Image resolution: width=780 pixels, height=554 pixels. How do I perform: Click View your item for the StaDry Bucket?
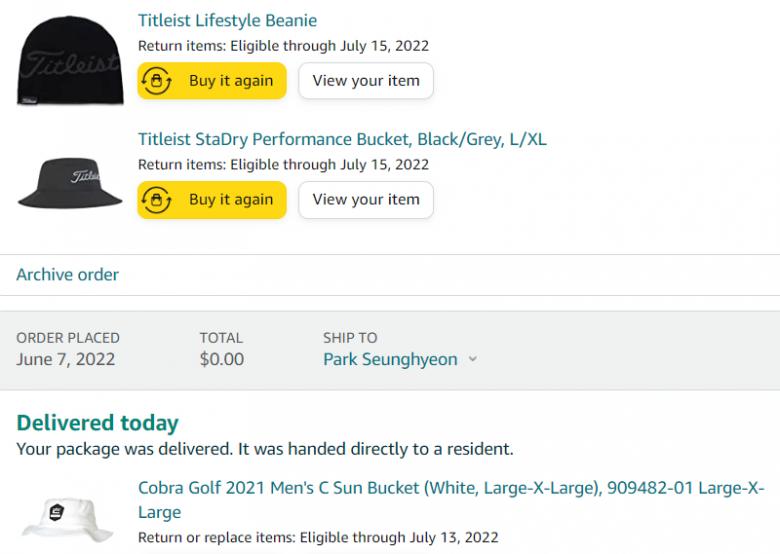(x=366, y=200)
